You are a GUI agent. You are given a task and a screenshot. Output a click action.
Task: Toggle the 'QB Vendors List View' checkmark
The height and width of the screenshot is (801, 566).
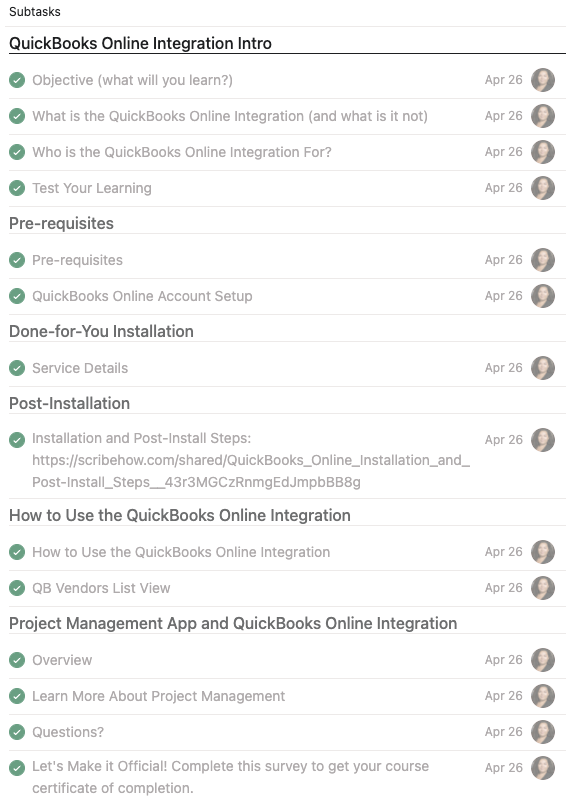point(17,588)
